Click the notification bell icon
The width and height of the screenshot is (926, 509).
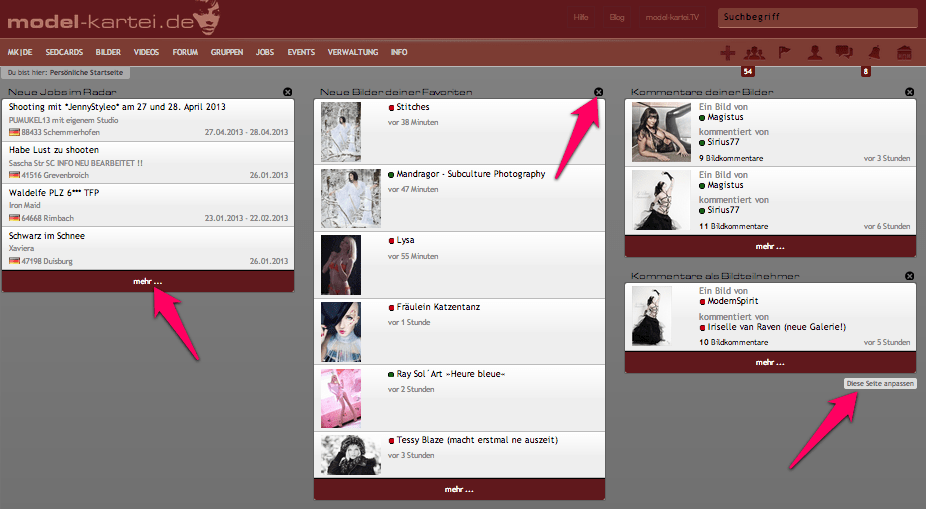[874, 53]
